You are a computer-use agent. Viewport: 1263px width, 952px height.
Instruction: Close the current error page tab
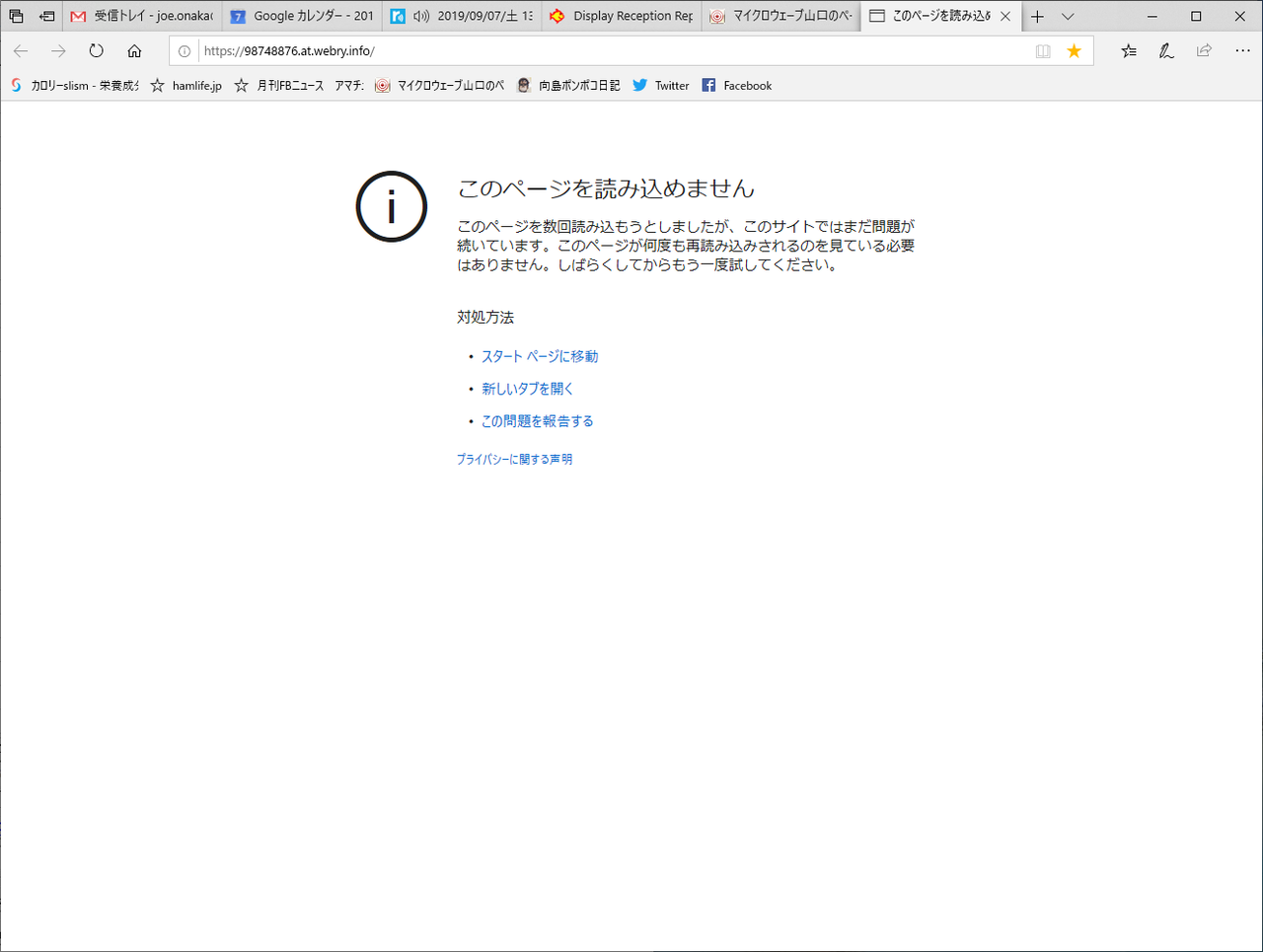pos(1005,16)
